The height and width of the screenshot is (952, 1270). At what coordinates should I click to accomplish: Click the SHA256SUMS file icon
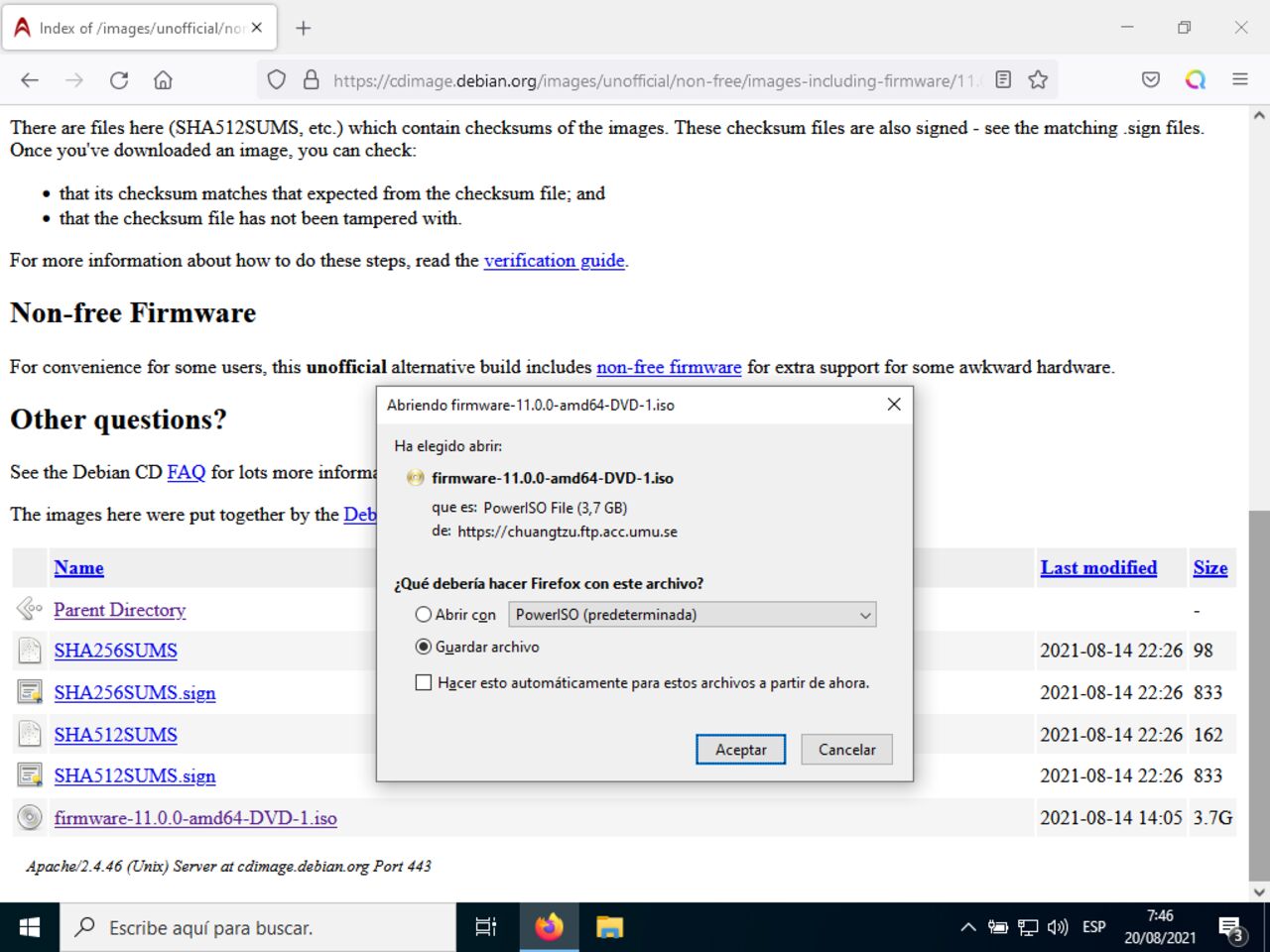coord(30,651)
